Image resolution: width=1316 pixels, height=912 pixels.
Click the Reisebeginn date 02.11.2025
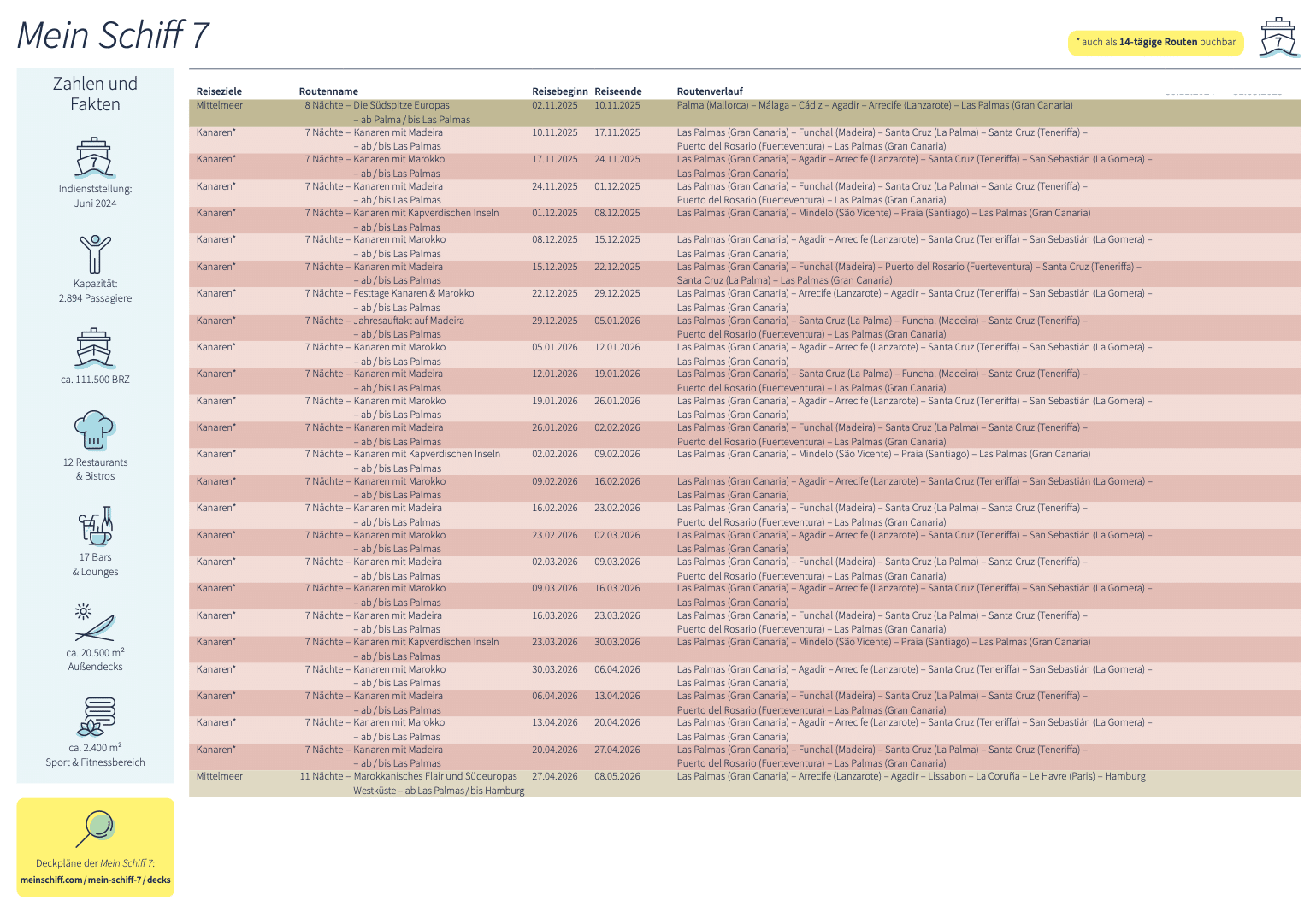pyautogui.click(x=555, y=106)
